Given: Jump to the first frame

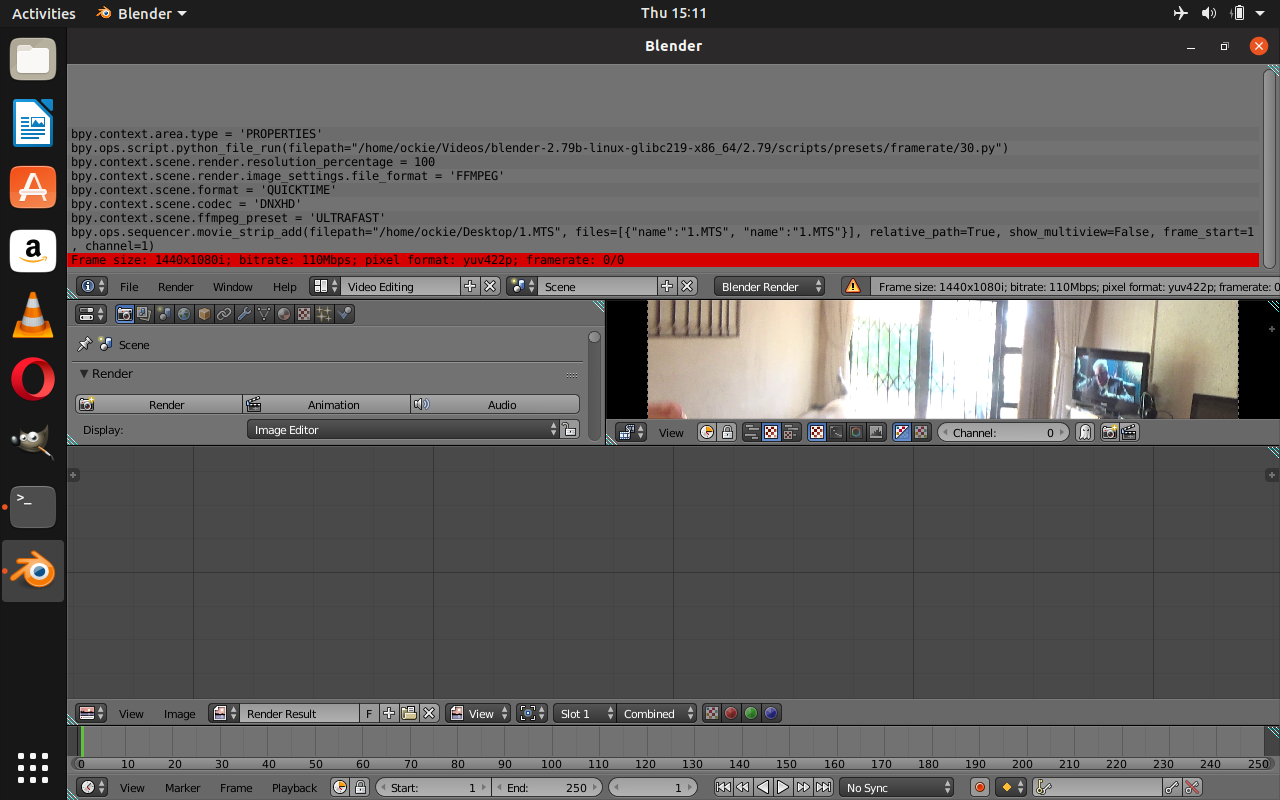Looking at the screenshot, I should tap(723, 788).
